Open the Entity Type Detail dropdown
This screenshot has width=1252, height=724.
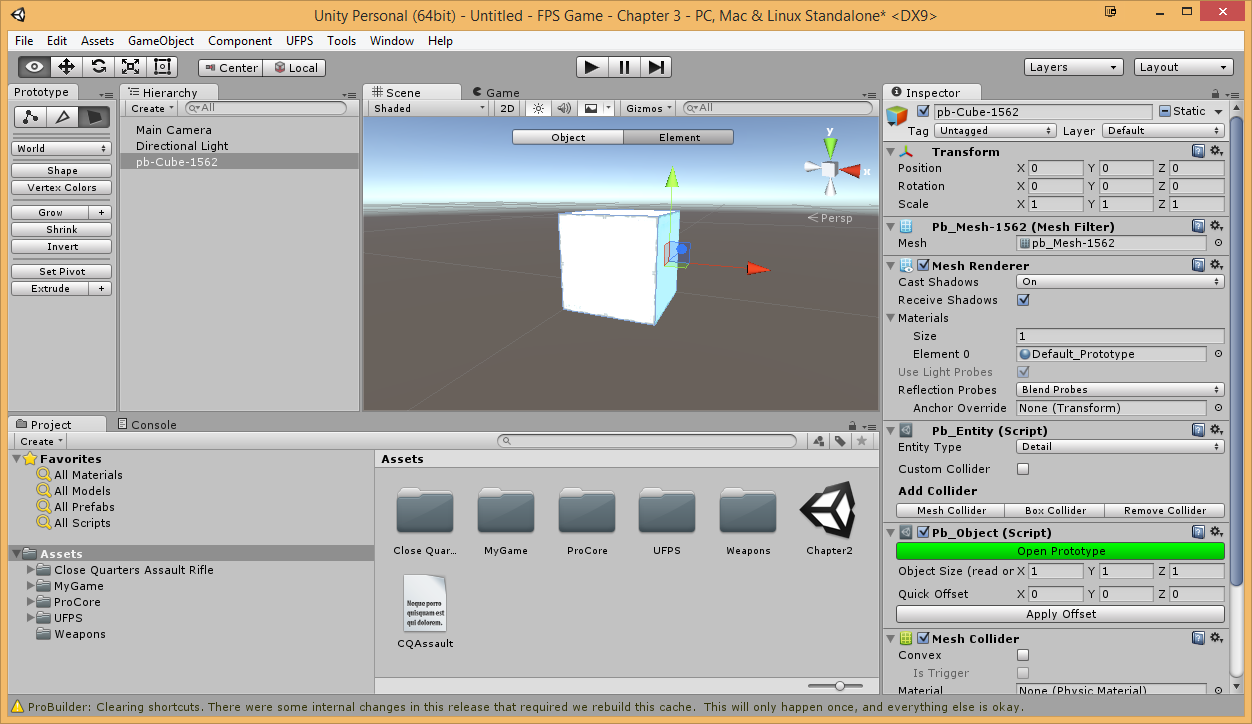point(1120,447)
